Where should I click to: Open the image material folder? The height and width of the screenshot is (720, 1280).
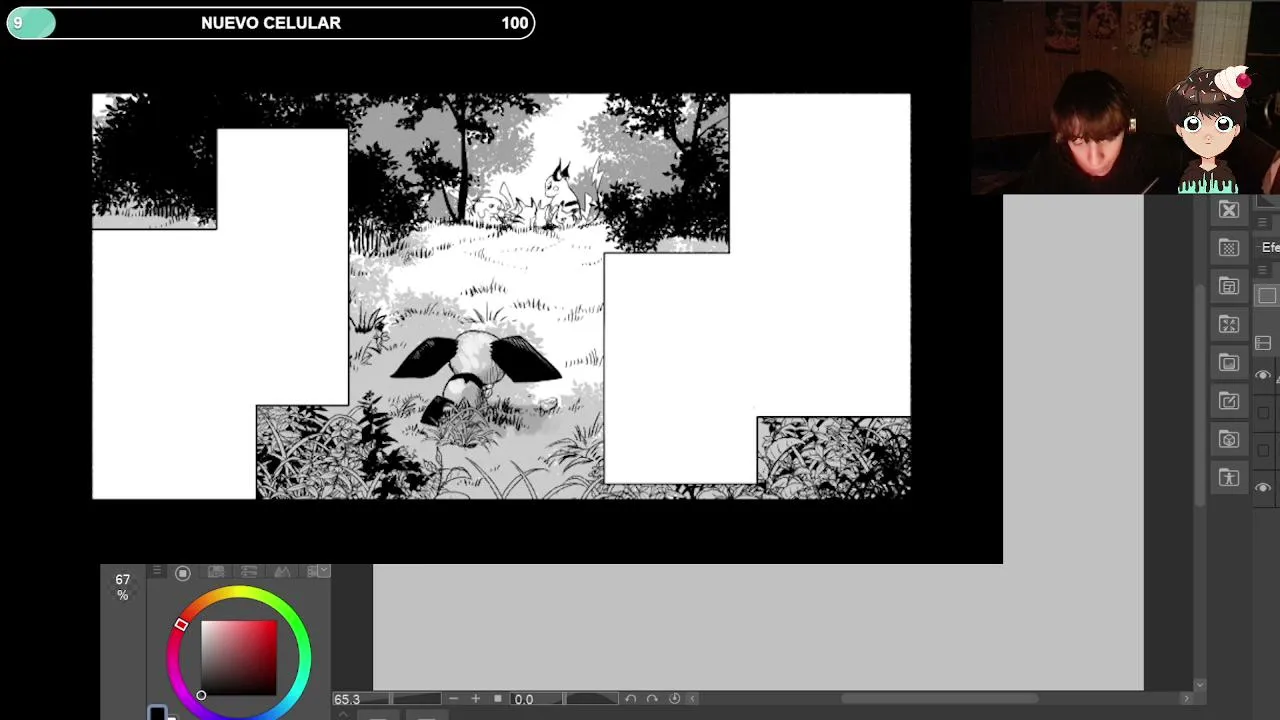tap(1229, 362)
